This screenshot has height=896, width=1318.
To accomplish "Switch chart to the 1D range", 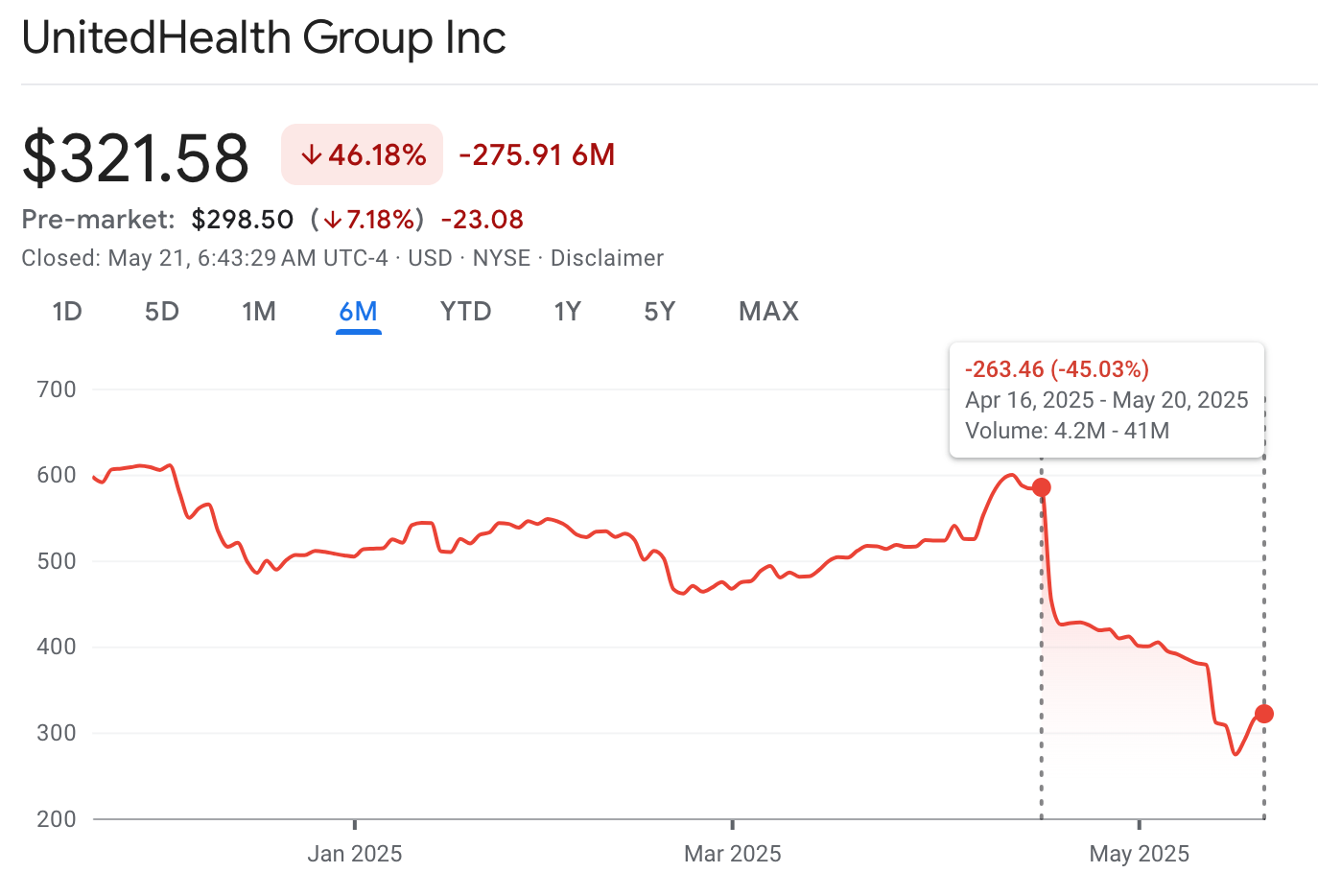I will [x=67, y=312].
